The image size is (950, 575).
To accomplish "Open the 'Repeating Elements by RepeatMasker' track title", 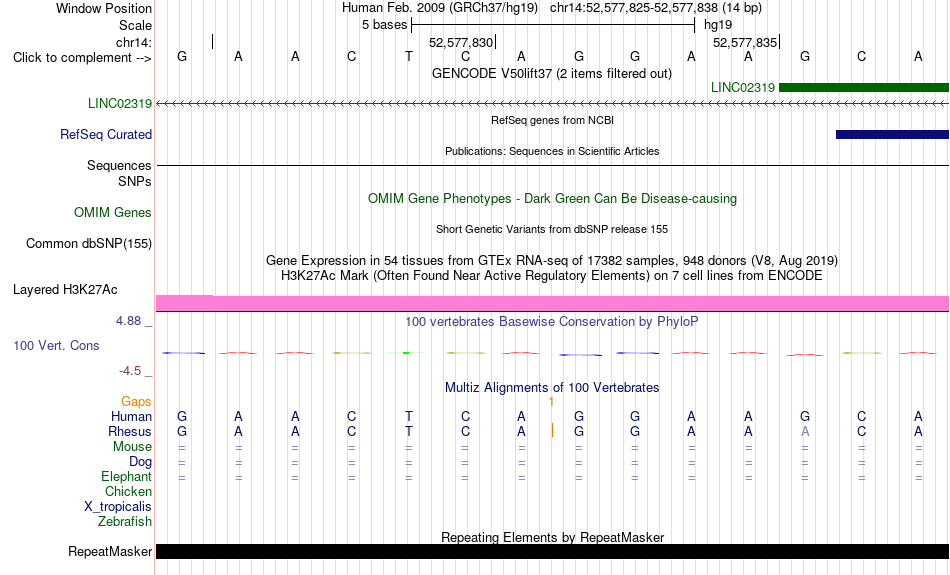I will click(x=552, y=537).
